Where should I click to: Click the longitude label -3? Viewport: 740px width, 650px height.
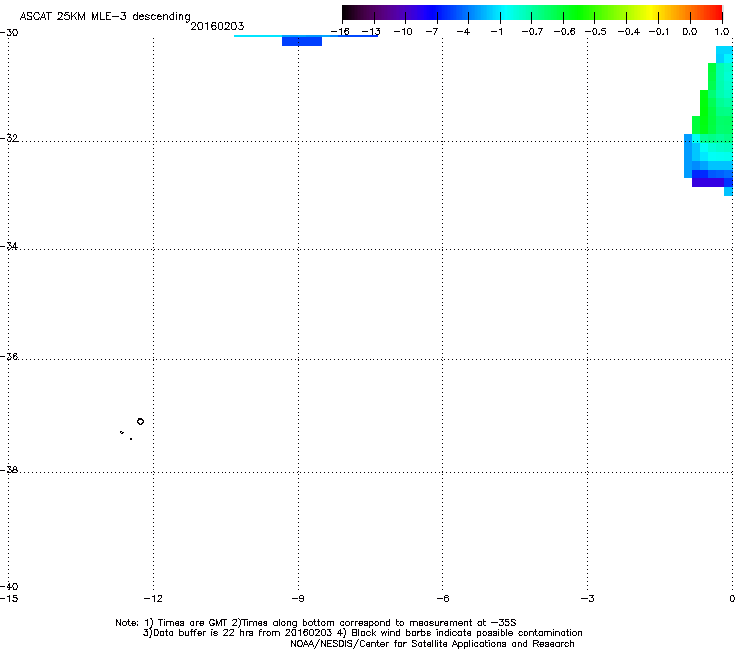tap(587, 599)
